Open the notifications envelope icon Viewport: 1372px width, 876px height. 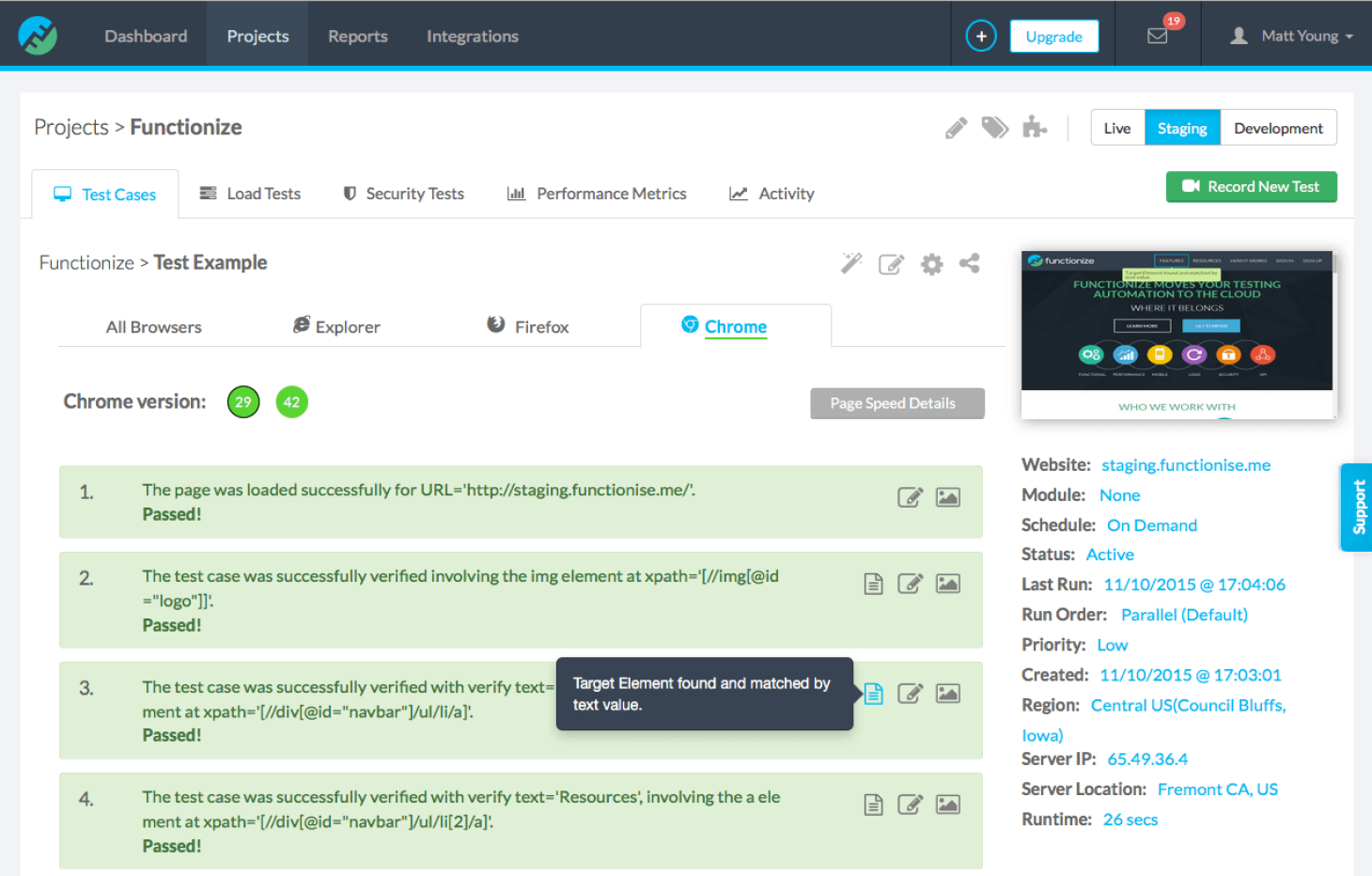[1158, 36]
